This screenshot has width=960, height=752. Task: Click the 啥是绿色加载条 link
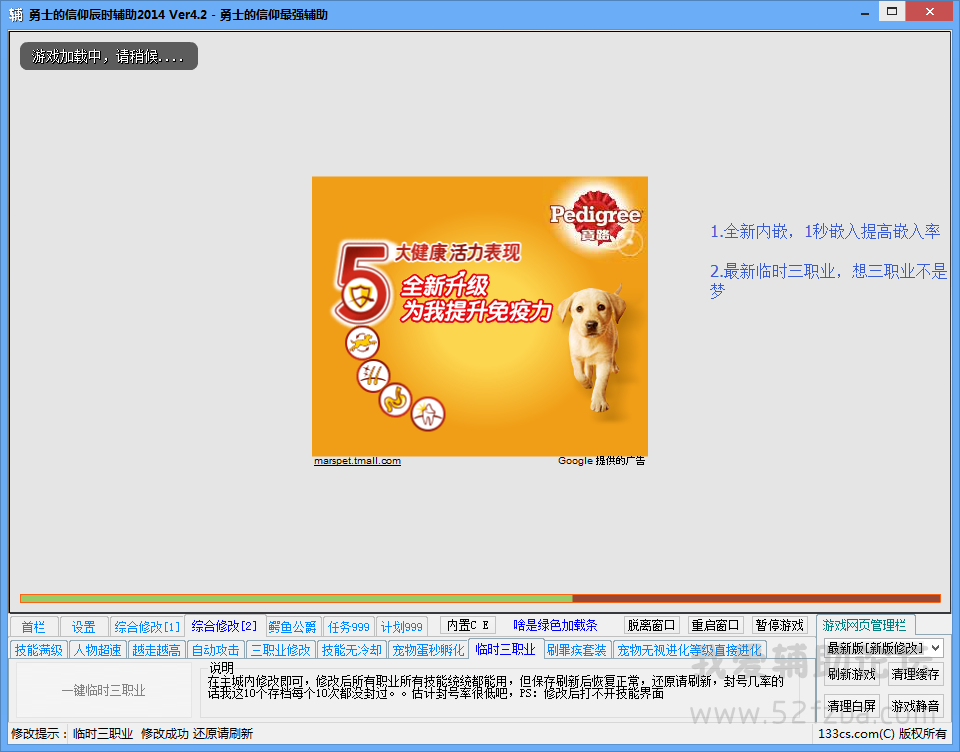tap(555, 625)
